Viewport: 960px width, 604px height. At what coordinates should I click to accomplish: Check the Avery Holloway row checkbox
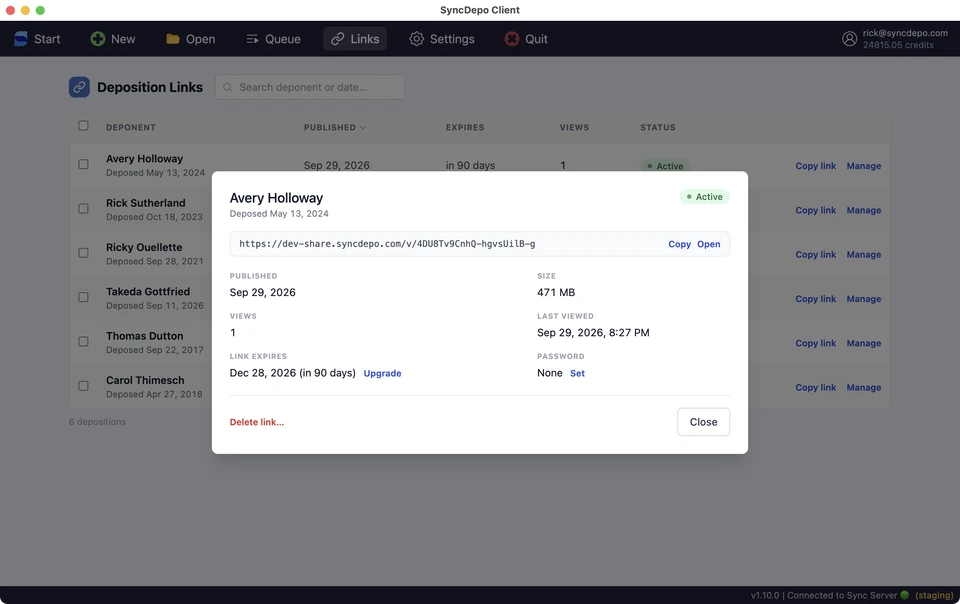(x=83, y=164)
